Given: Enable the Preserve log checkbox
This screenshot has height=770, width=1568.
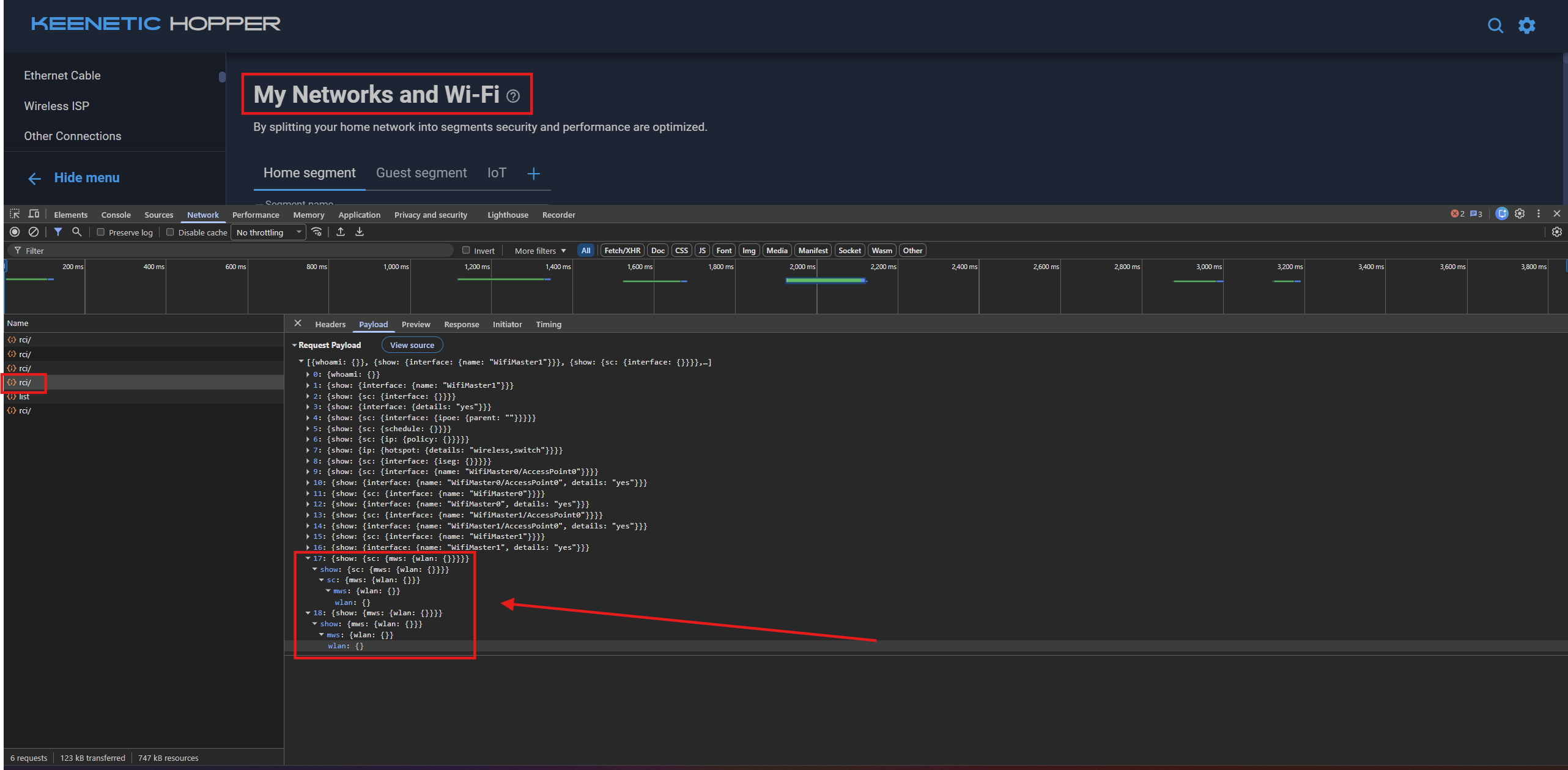Looking at the screenshot, I should pyautogui.click(x=101, y=232).
